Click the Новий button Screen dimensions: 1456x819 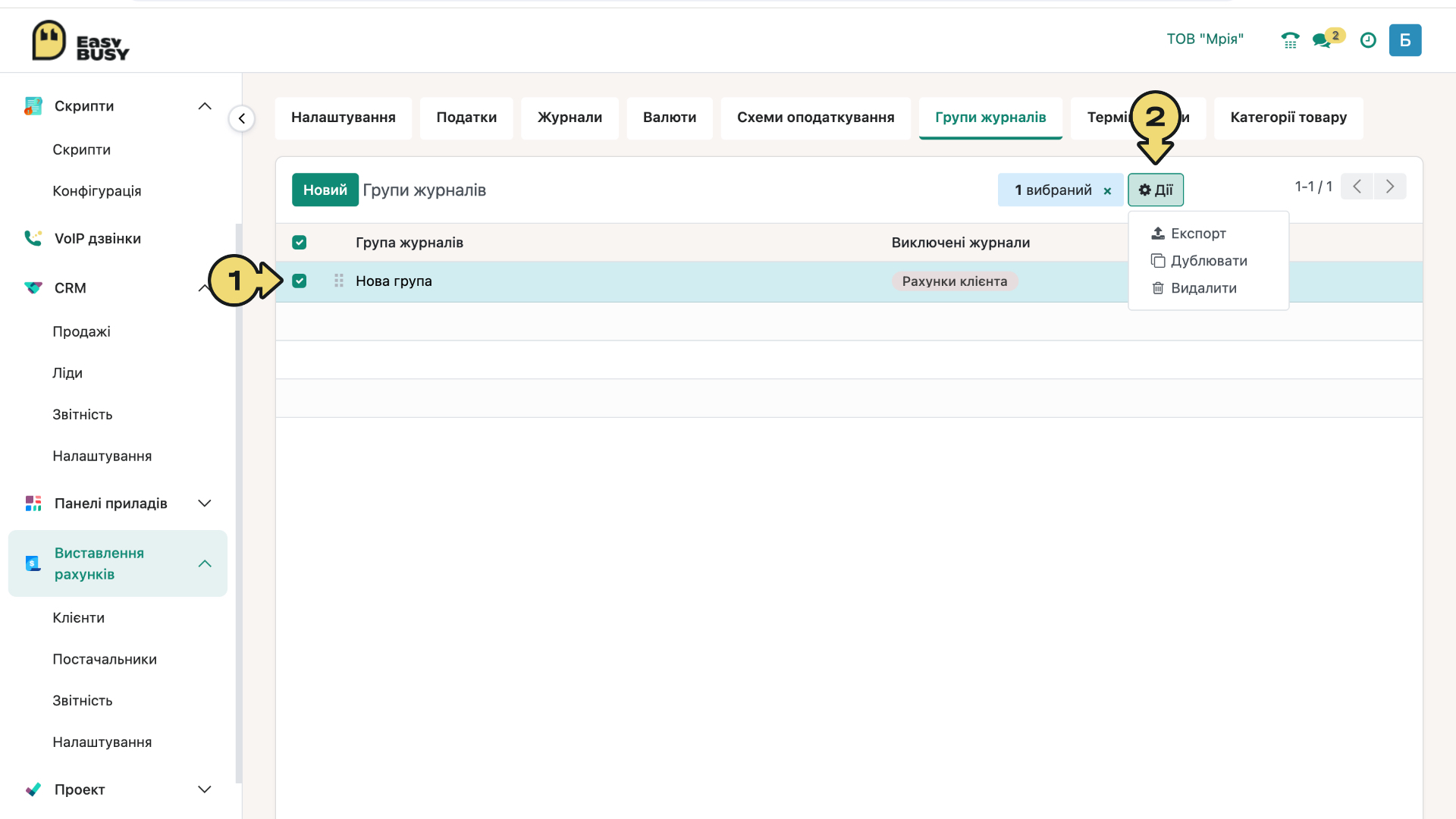[x=325, y=190]
